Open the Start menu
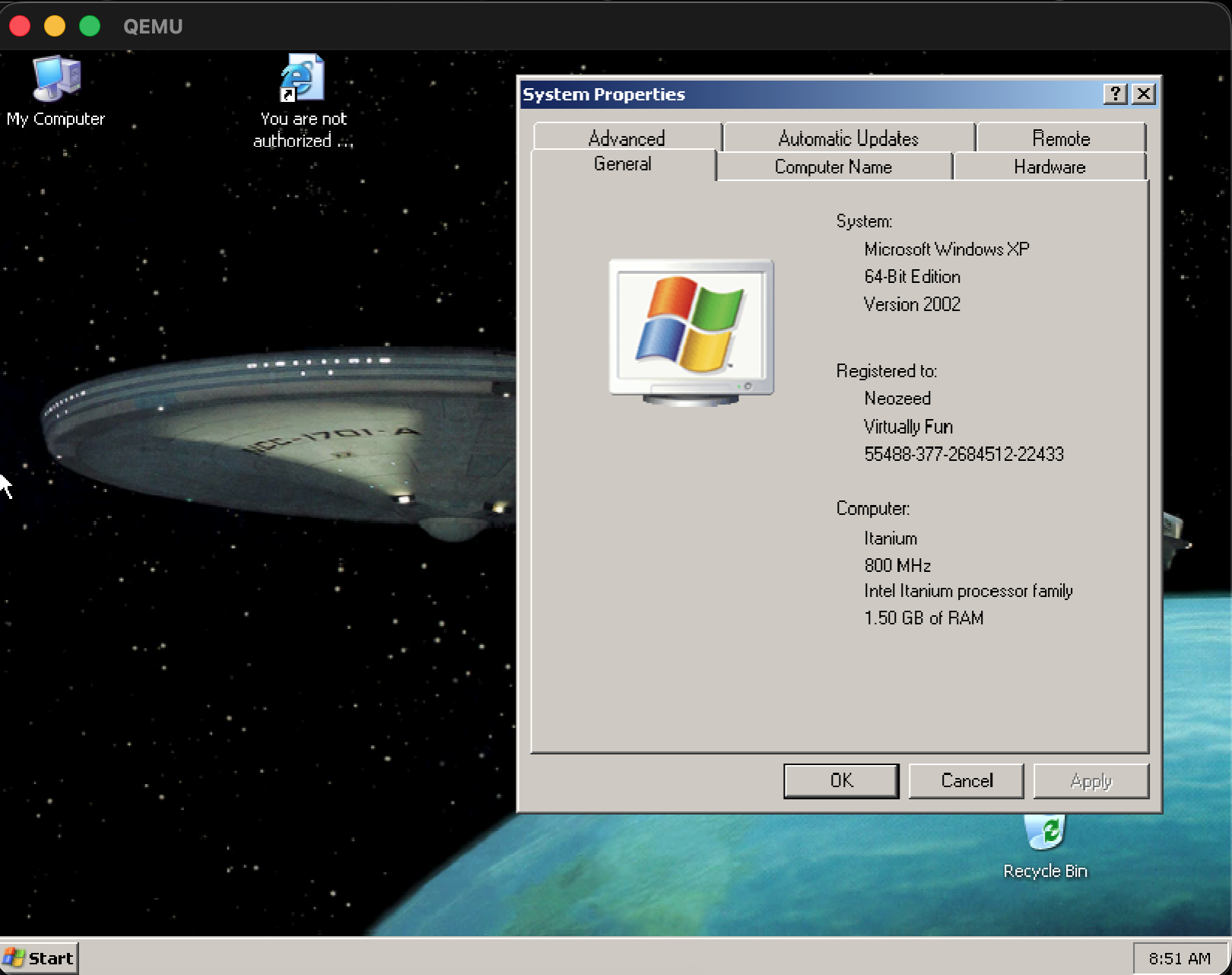 [40, 958]
